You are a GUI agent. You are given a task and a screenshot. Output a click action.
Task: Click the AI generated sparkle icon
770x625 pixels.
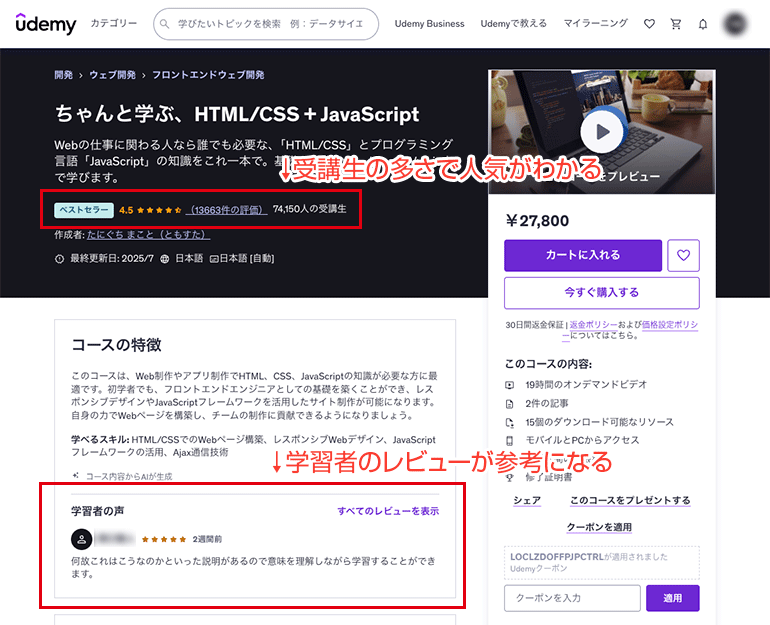click(x=76, y=475)
